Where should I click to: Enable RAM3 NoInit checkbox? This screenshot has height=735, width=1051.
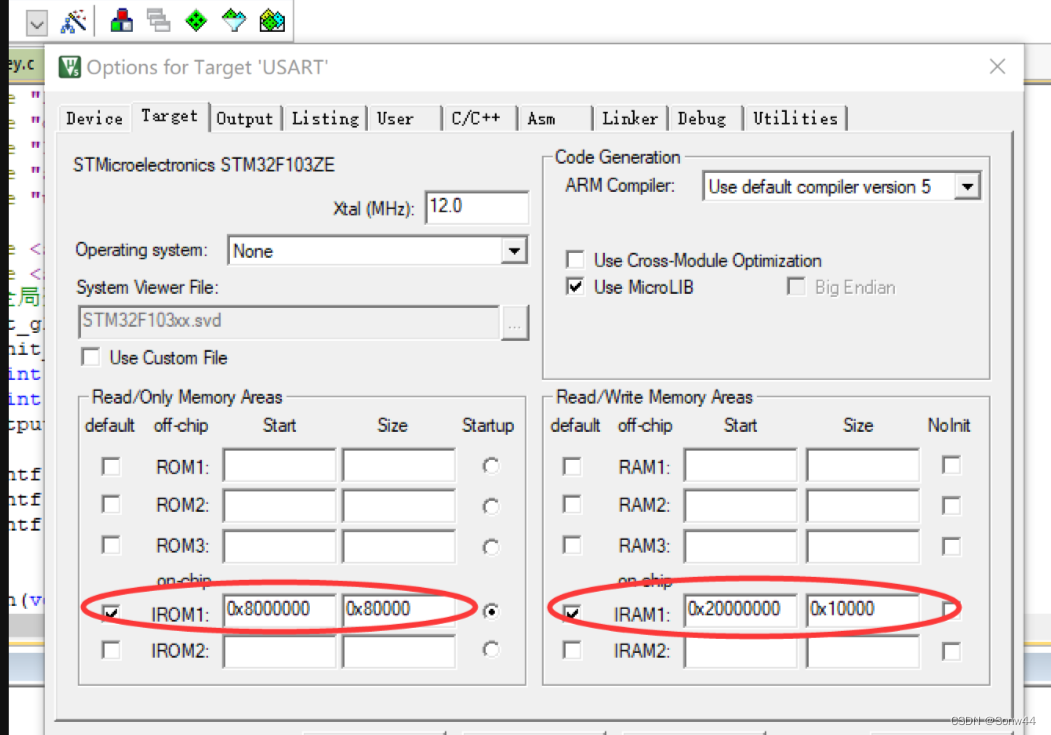951,546
